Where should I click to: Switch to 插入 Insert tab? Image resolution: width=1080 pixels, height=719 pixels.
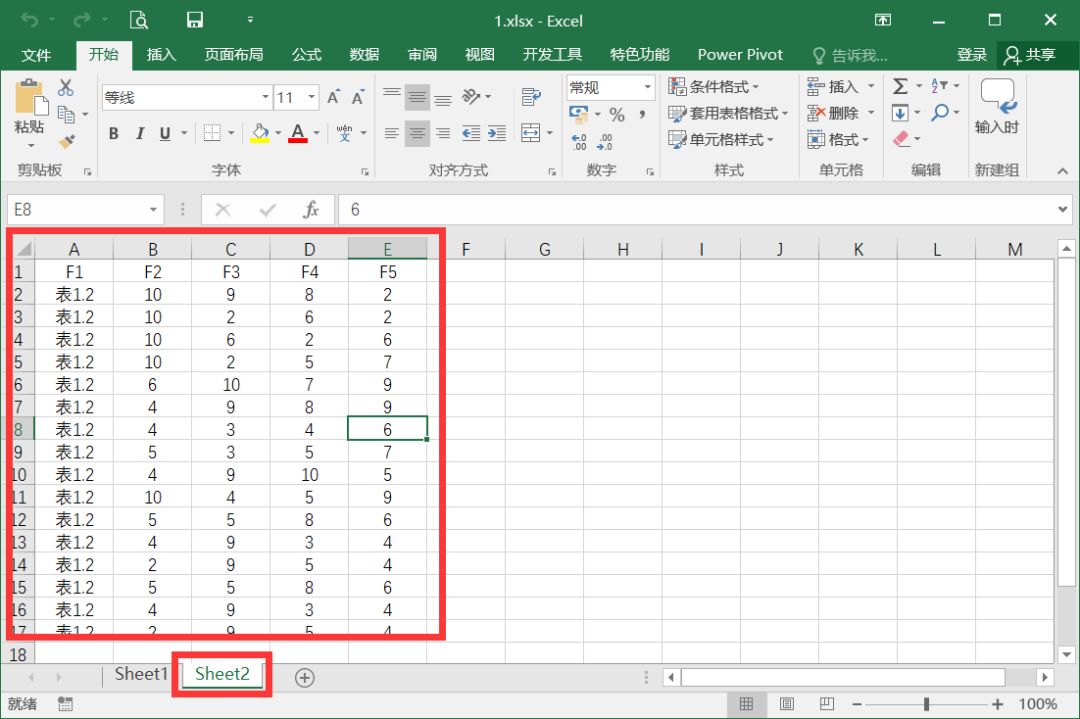pos(161,55)
